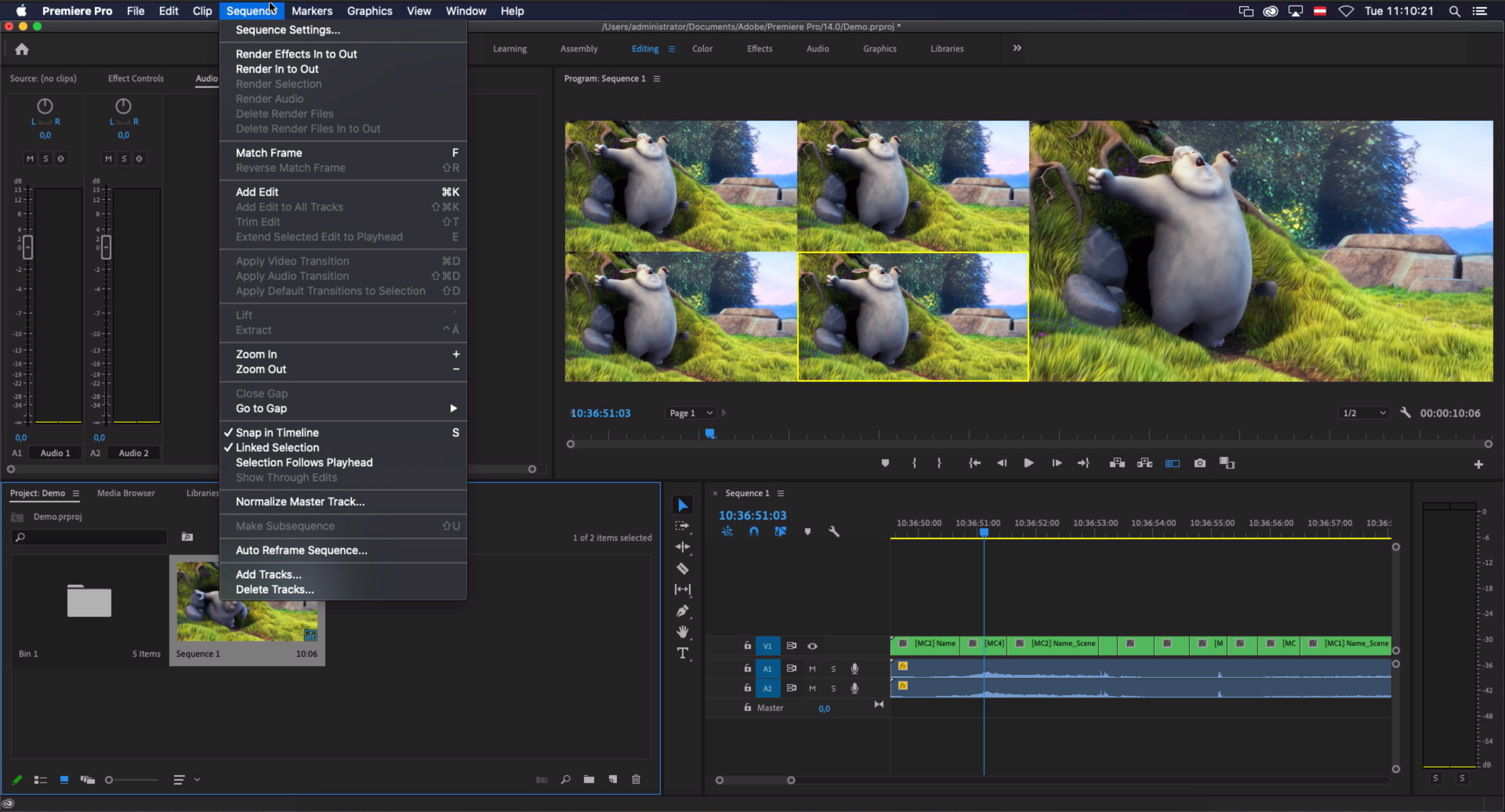Choose Sequence Settings... menu entry

(344, 30)
